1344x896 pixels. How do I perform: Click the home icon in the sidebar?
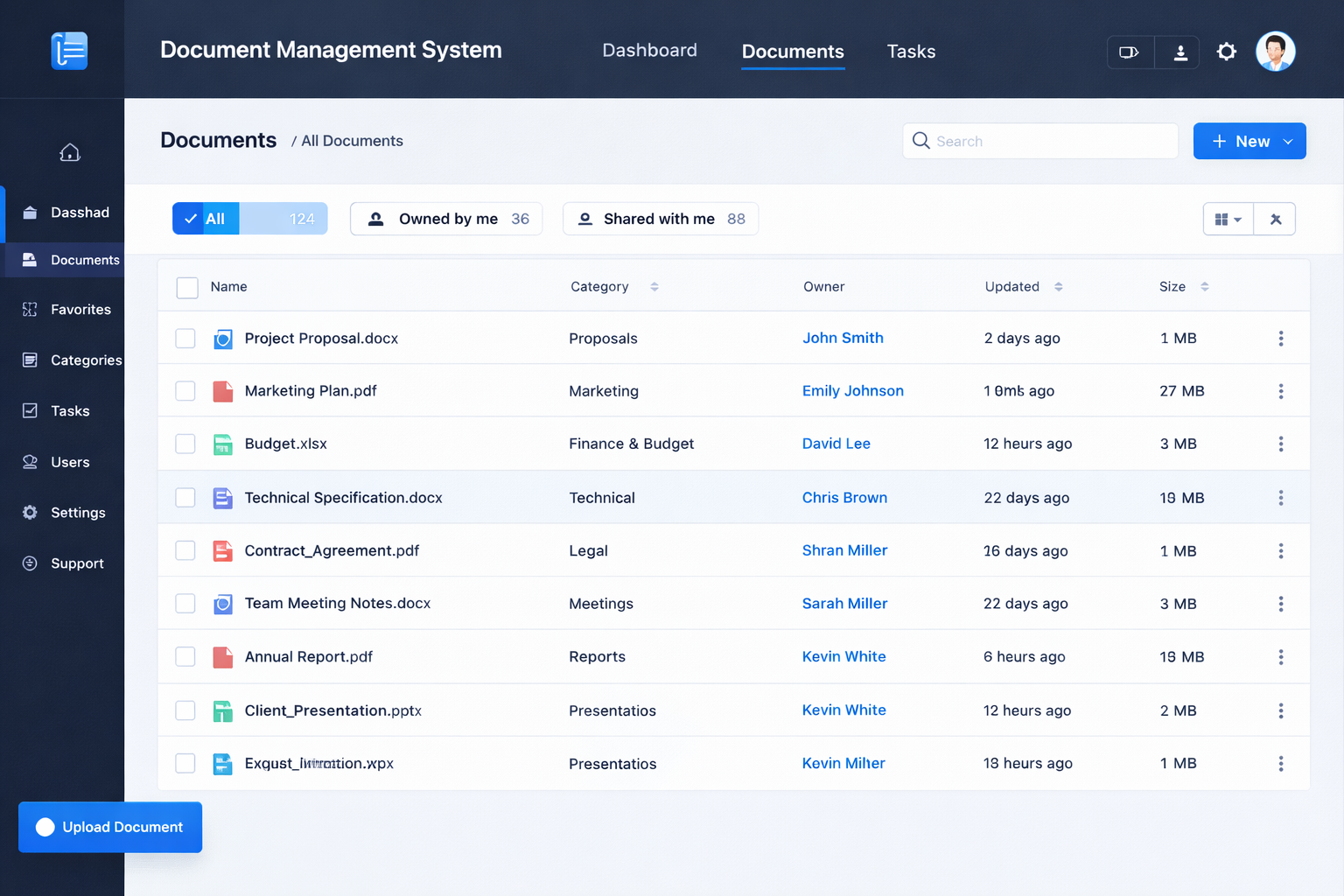(70, 153)
